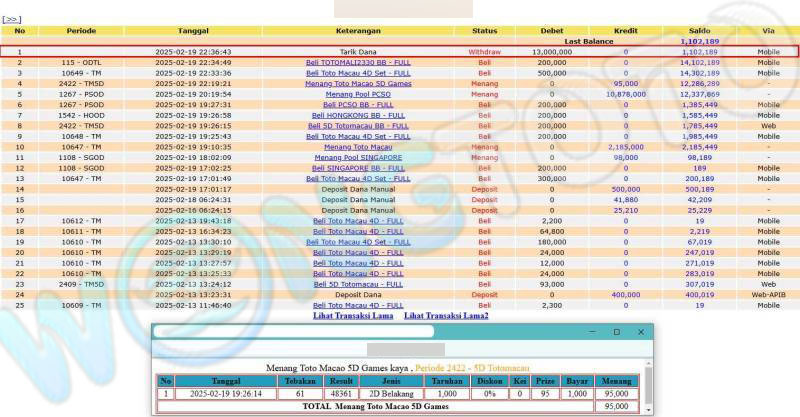Open Beli TOTOMALI2330 BB - FULL link
800x417 pixels.
[x=357, y=62]
